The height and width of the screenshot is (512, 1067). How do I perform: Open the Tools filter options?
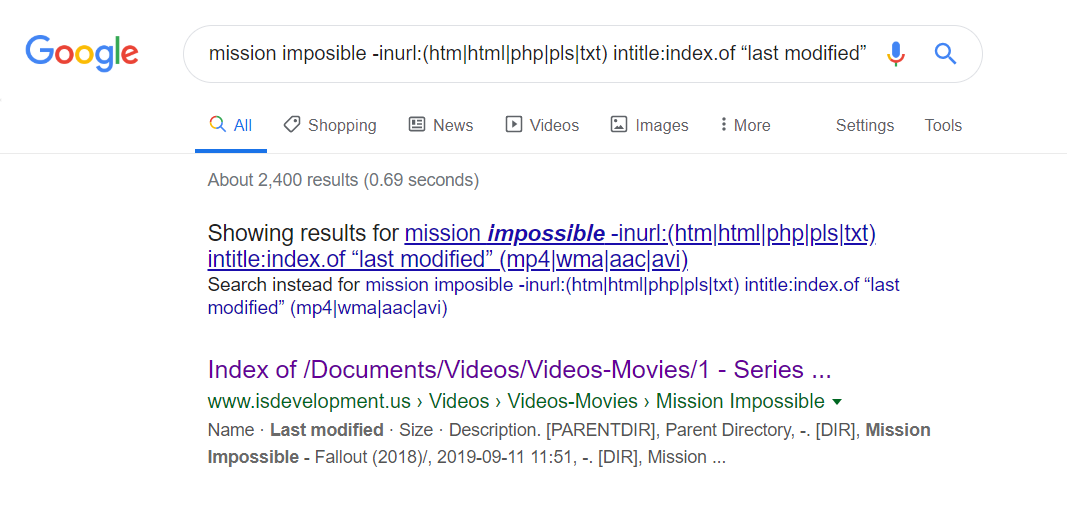tap(943, 126)
